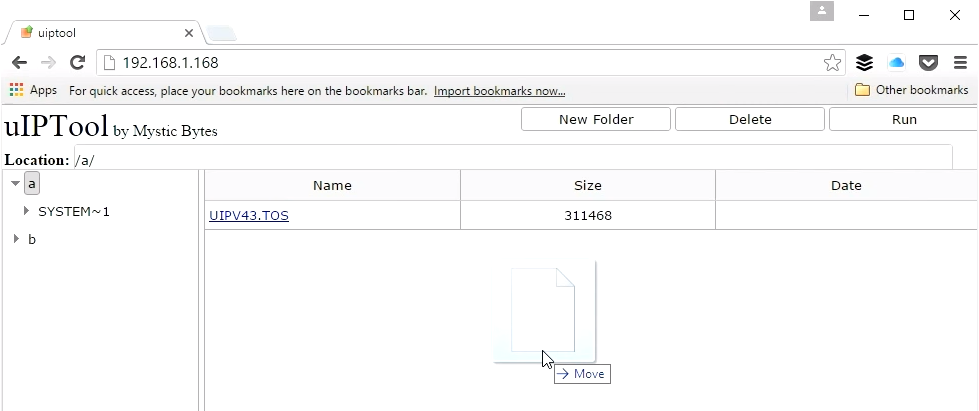979x411 pixels.
Task: Click the Delete button
Action: coord(750,119)
